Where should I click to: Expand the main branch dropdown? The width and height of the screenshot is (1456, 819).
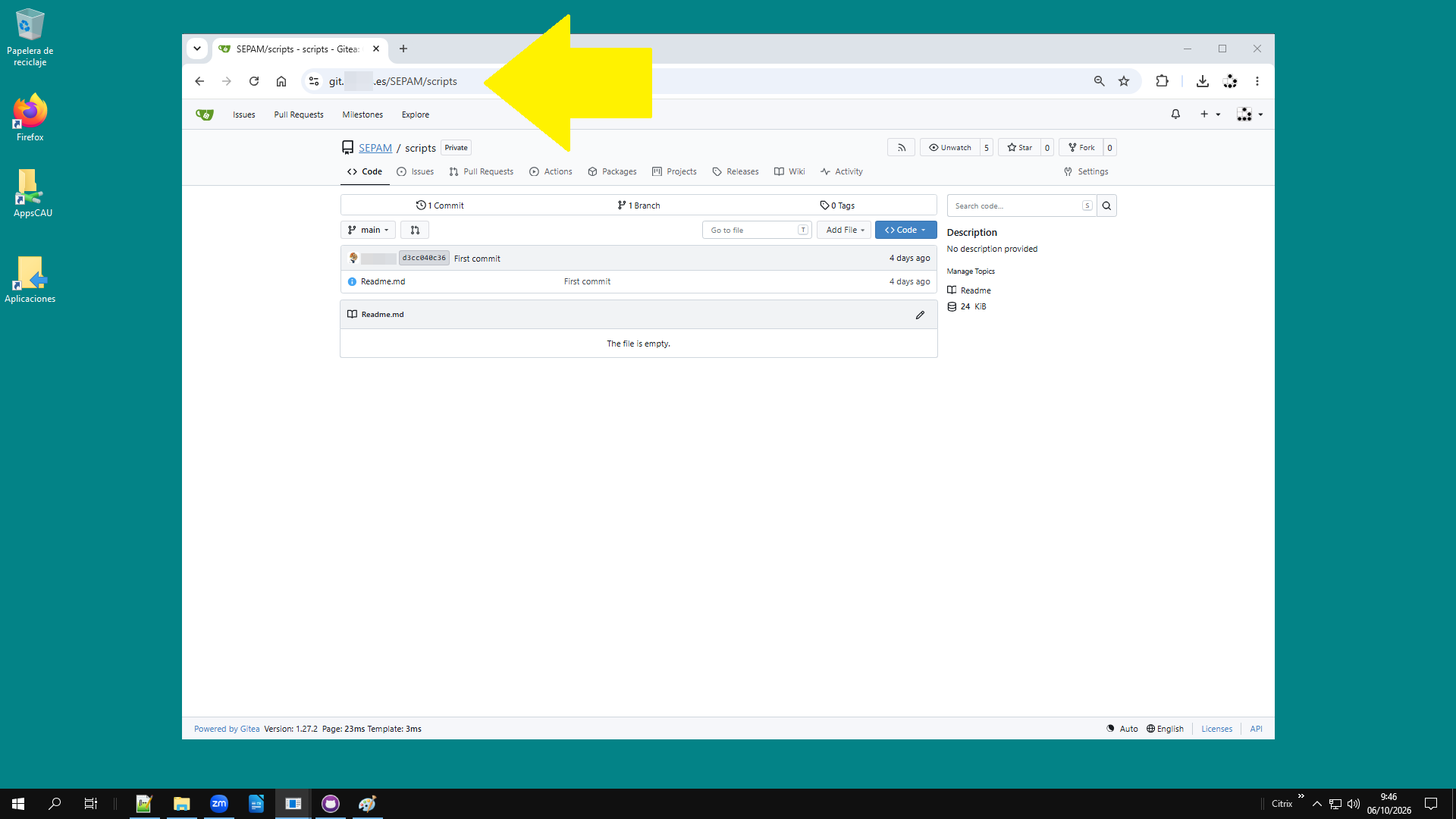[368, 230]
